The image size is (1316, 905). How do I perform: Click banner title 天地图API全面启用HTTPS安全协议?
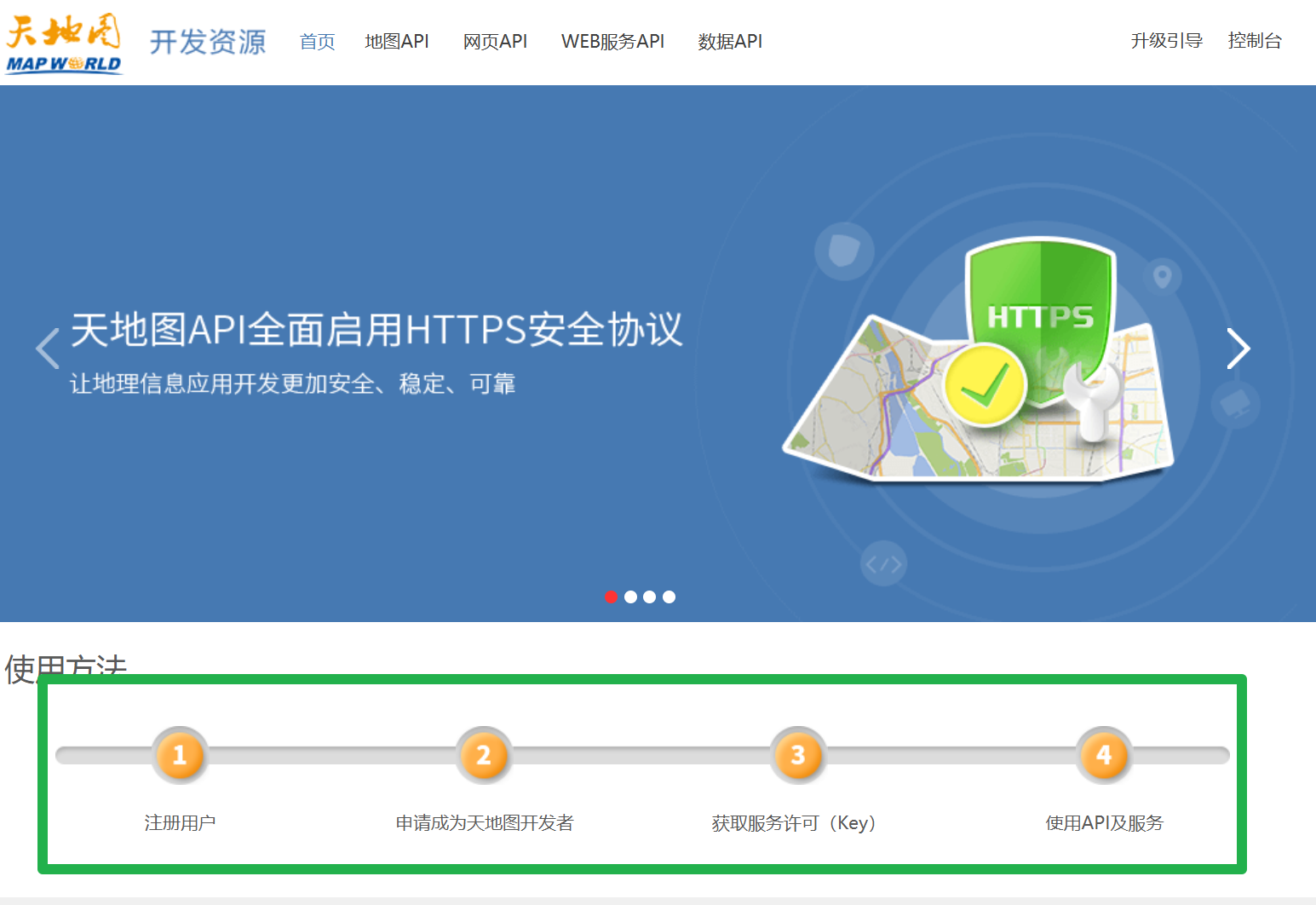[376, 329]
